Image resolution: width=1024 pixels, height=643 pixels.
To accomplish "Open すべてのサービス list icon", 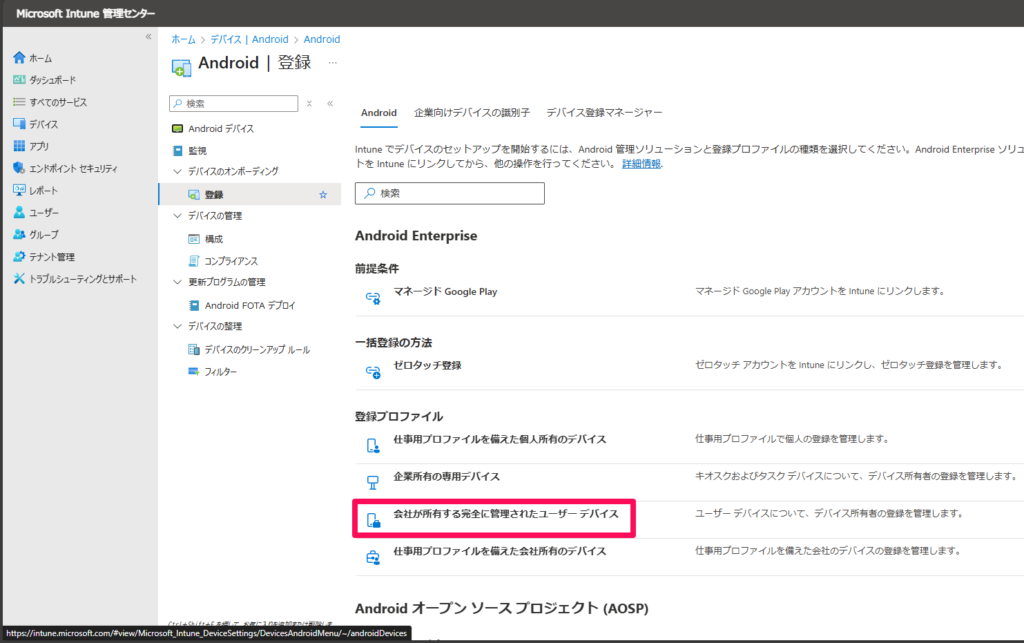I will click(x=19, y=102).
